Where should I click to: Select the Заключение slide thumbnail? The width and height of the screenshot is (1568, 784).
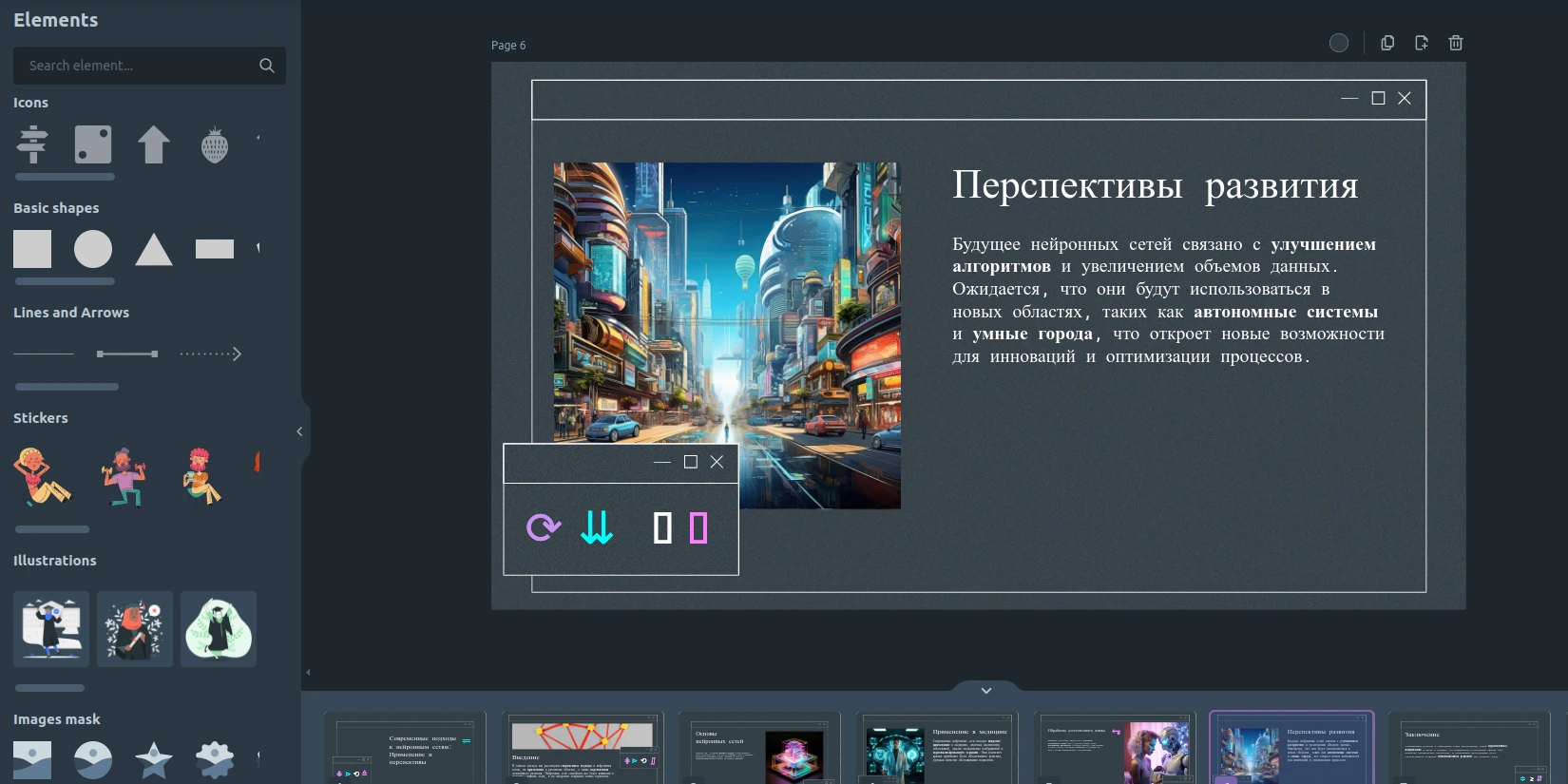(1469, 749)
